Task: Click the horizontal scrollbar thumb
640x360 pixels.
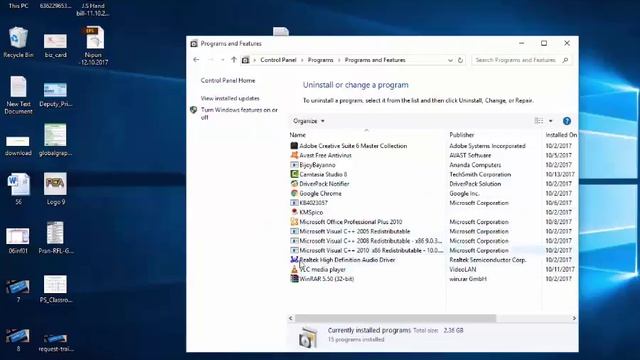Action: [x=396, y=318]
